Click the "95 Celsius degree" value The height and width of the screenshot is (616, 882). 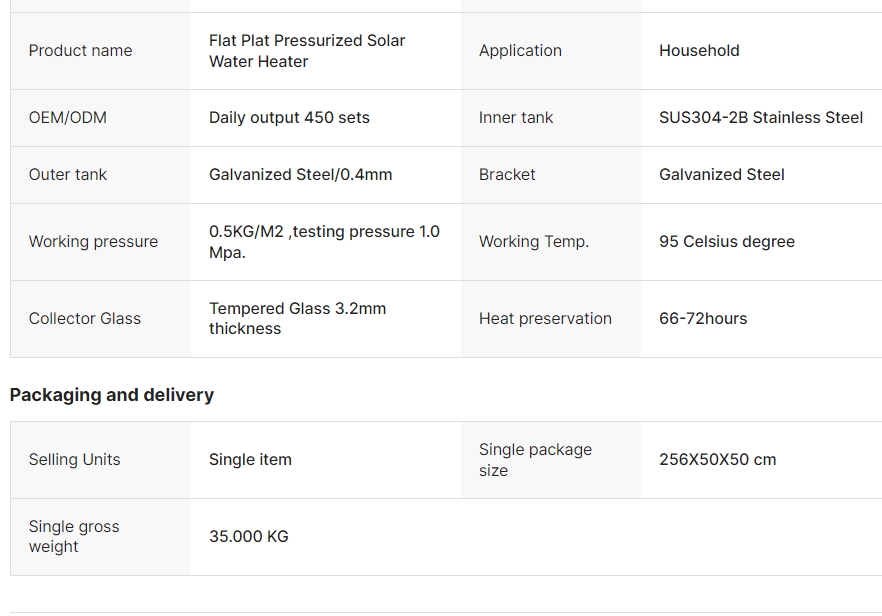(727, 242)
